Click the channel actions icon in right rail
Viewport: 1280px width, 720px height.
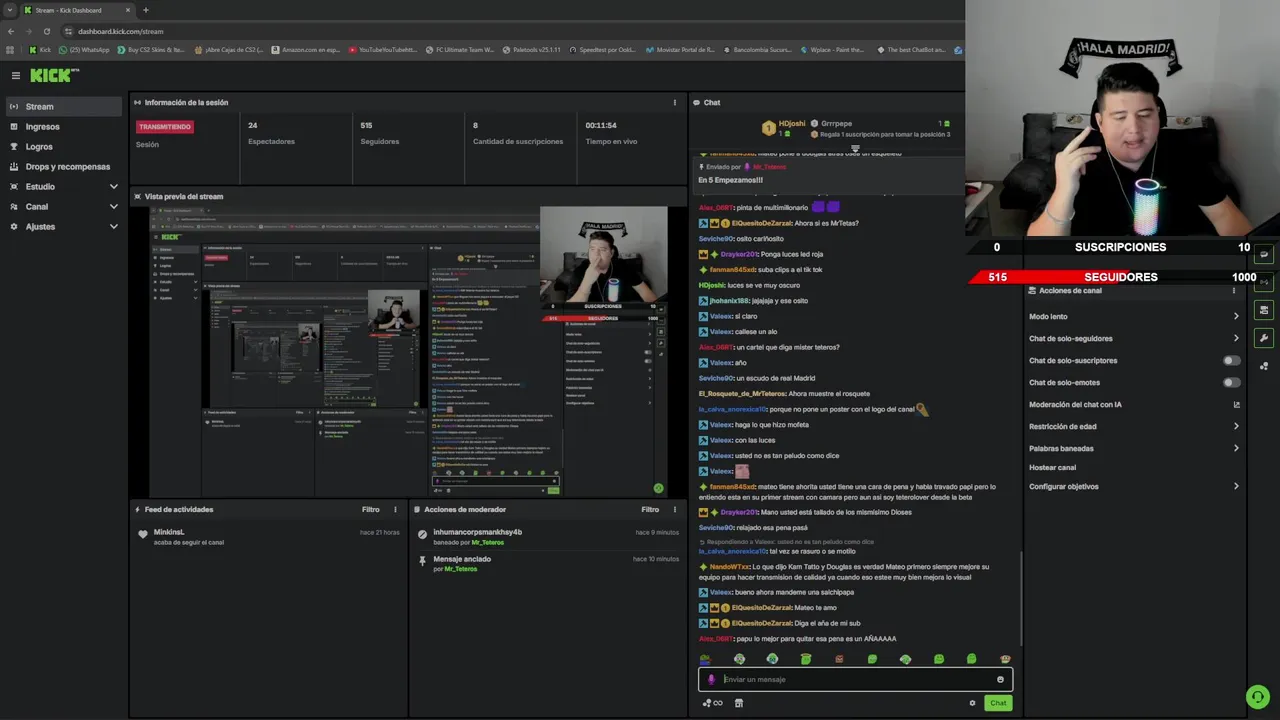click(1264, 310)
